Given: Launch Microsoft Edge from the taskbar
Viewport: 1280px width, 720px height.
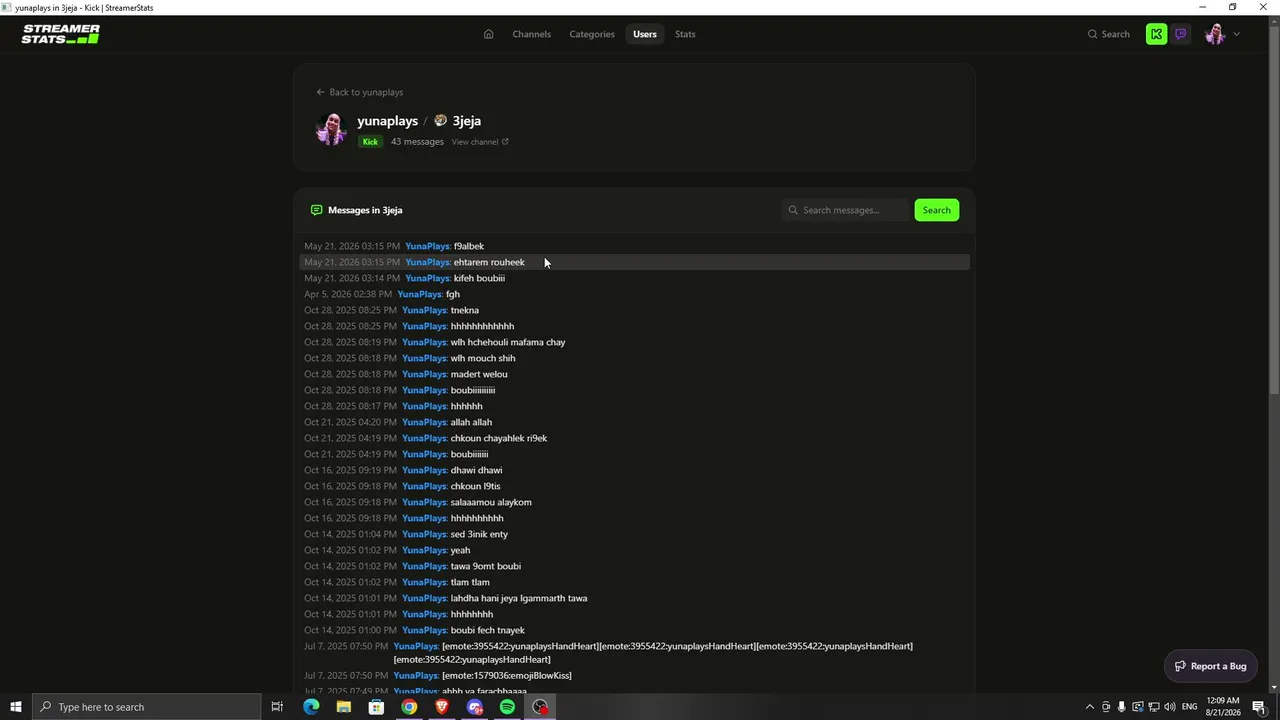Looking at the screenshot, I should [311, 707].
